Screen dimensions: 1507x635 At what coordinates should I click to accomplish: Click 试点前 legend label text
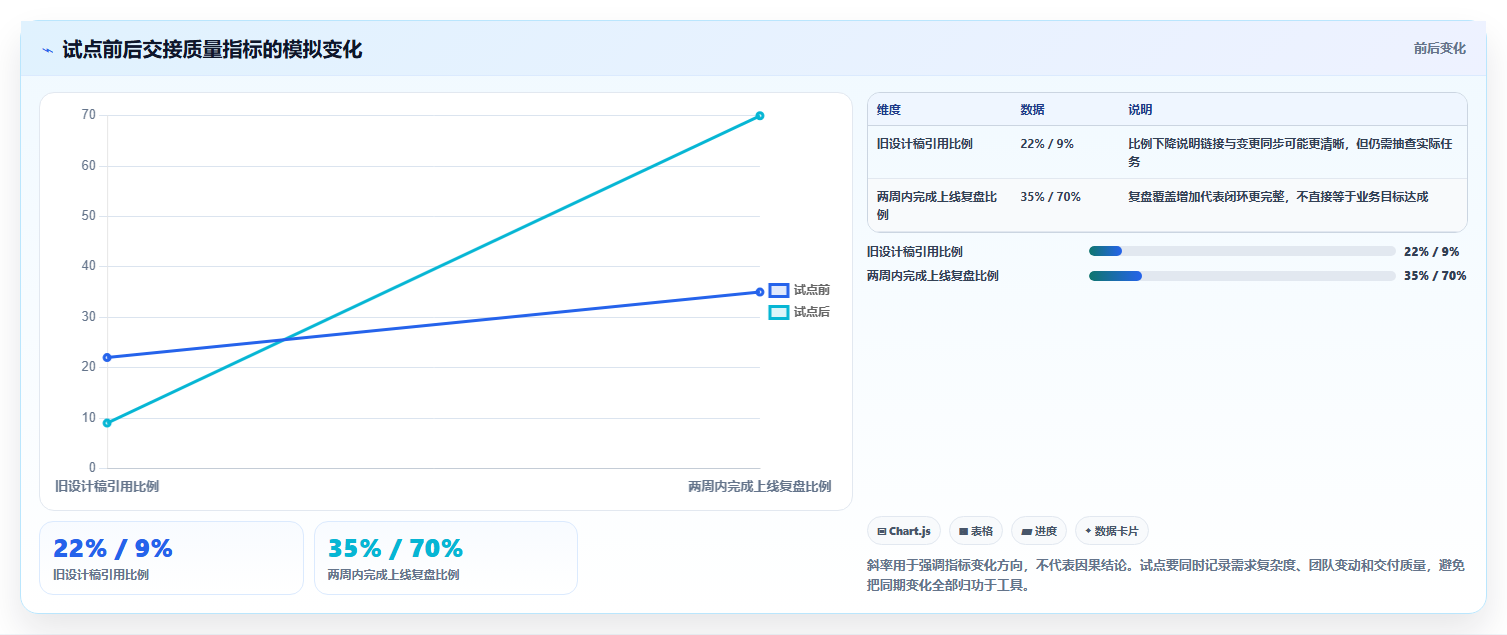tap(811, 290)
